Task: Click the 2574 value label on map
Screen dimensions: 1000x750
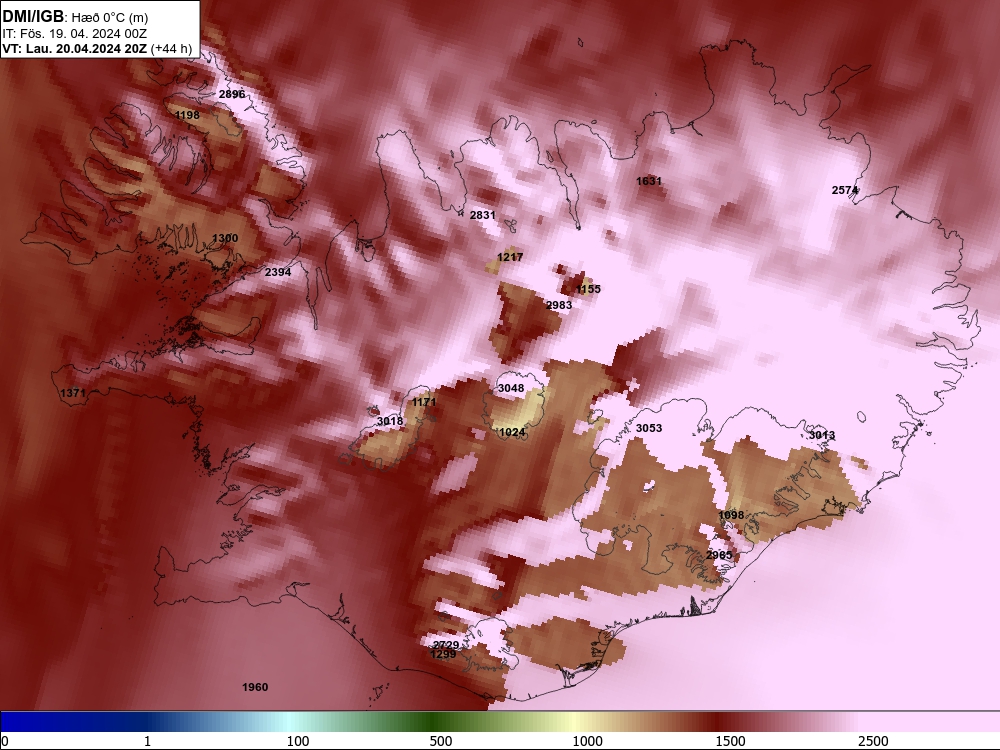Action: point(844,190)
